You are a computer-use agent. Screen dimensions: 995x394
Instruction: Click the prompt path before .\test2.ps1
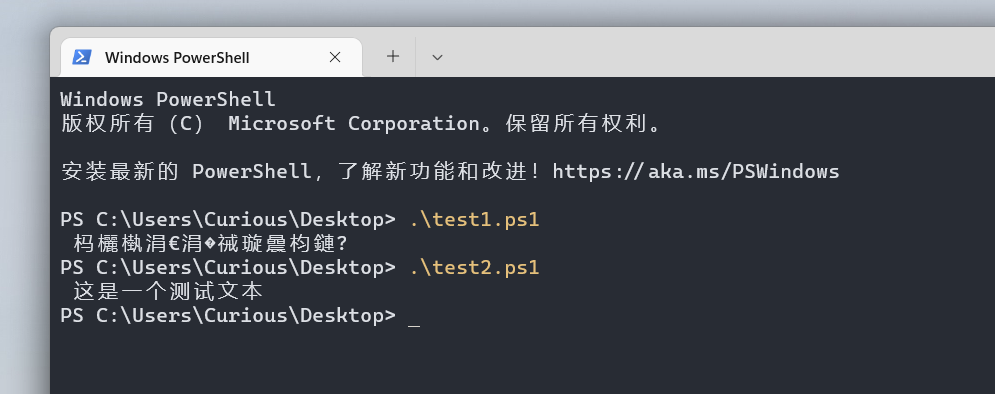point(228,268)
